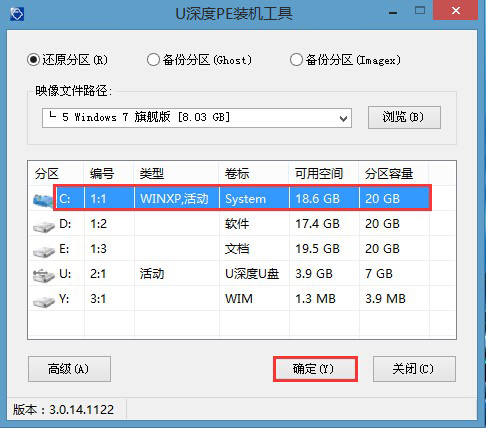Screen dimensions: 486x428
Task: Sort by the 可用空间 column header
Action: click(324, 173)
